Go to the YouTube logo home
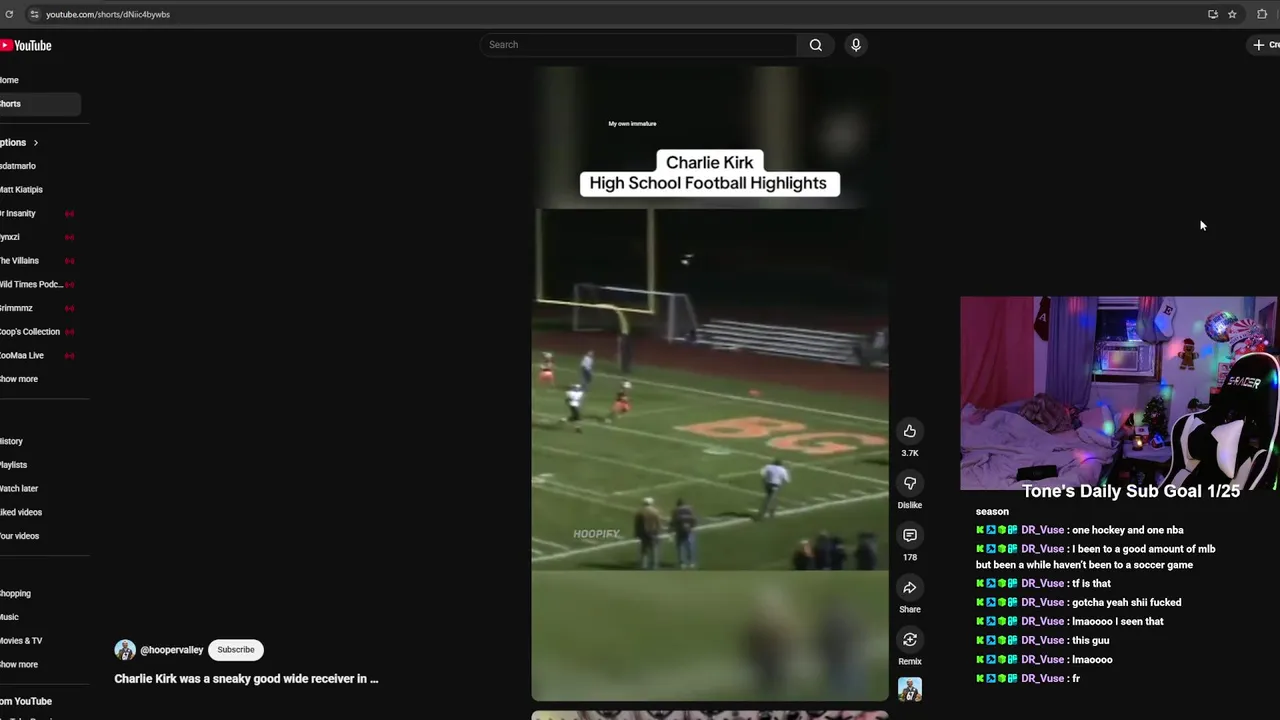Screen dimensions: 1280x720 [x=26, y=45]
